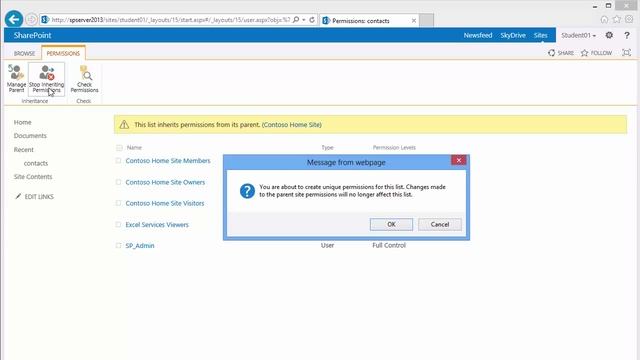Open Home in the left navigation
640x360 pixels.
(22, 122)
